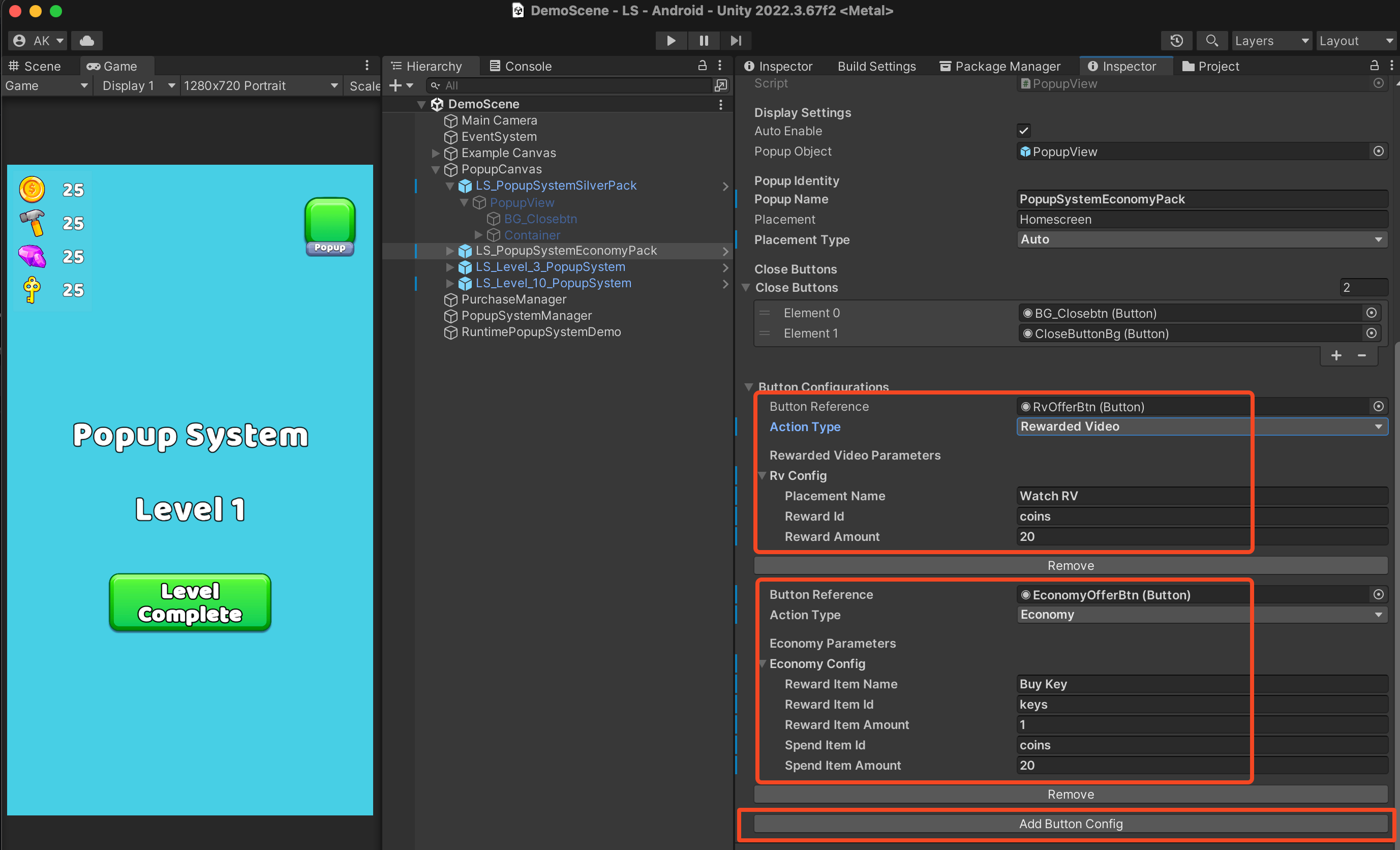Expand LS_Level_3_PopupSystem in the Hierarchy
Viewport: 1400px width, 850px height.
[450, 267]
